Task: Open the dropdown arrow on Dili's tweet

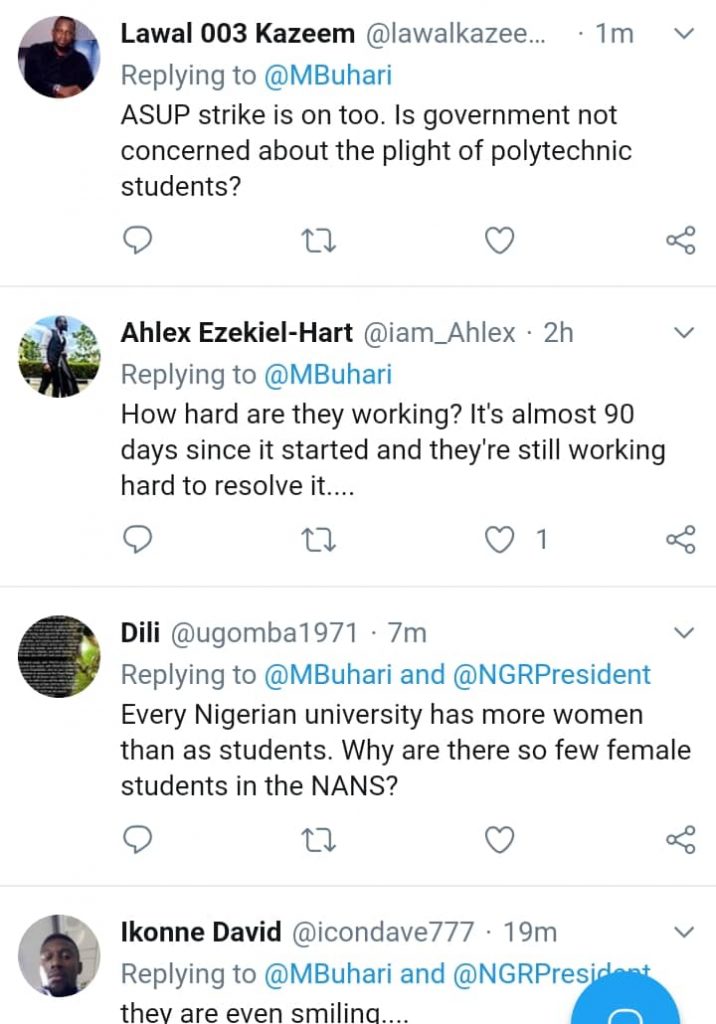Action: click(x=684, y=633)
